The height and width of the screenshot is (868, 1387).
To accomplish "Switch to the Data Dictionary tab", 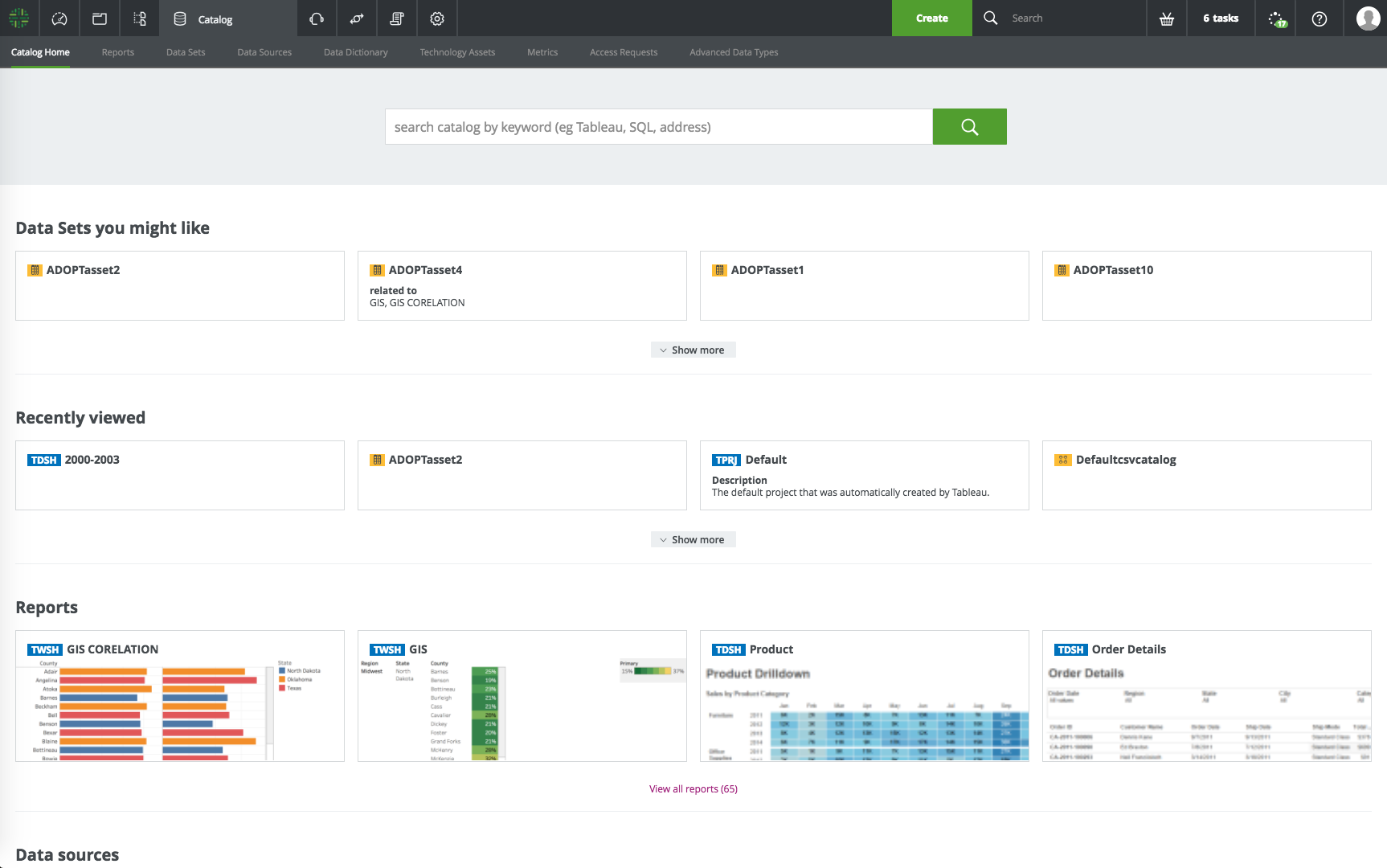I will coord(355,52).
